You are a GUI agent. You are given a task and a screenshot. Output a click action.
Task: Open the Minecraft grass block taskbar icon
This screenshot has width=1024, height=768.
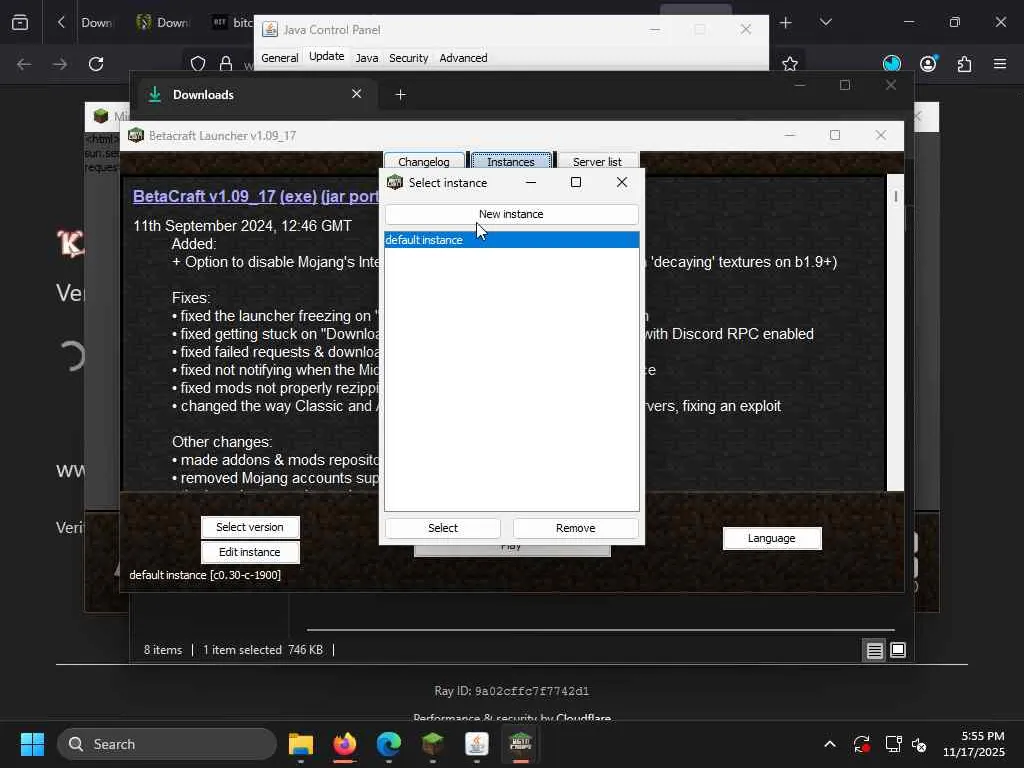(432, 744)
